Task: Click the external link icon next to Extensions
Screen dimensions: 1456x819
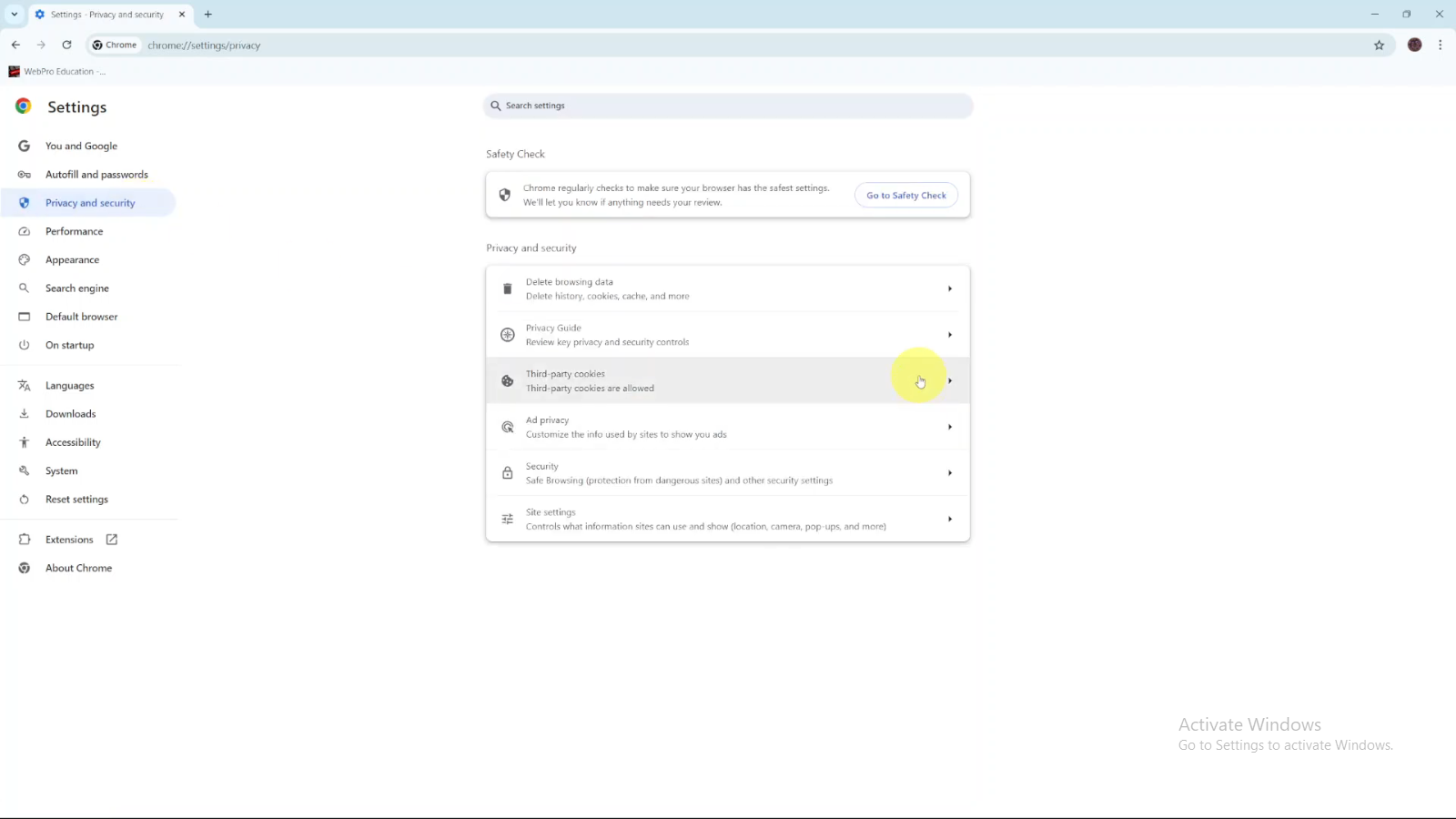Action: (x=112, y=540)
